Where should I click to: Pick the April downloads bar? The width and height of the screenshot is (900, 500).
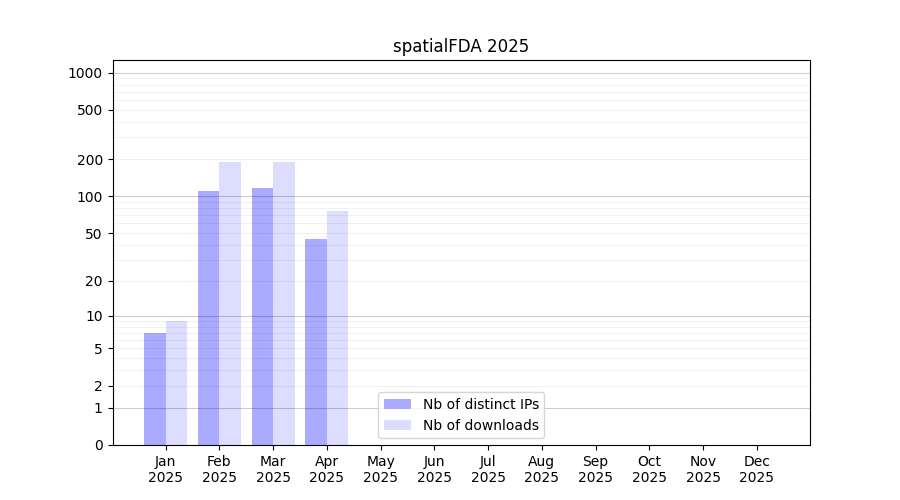coord(337,328)
